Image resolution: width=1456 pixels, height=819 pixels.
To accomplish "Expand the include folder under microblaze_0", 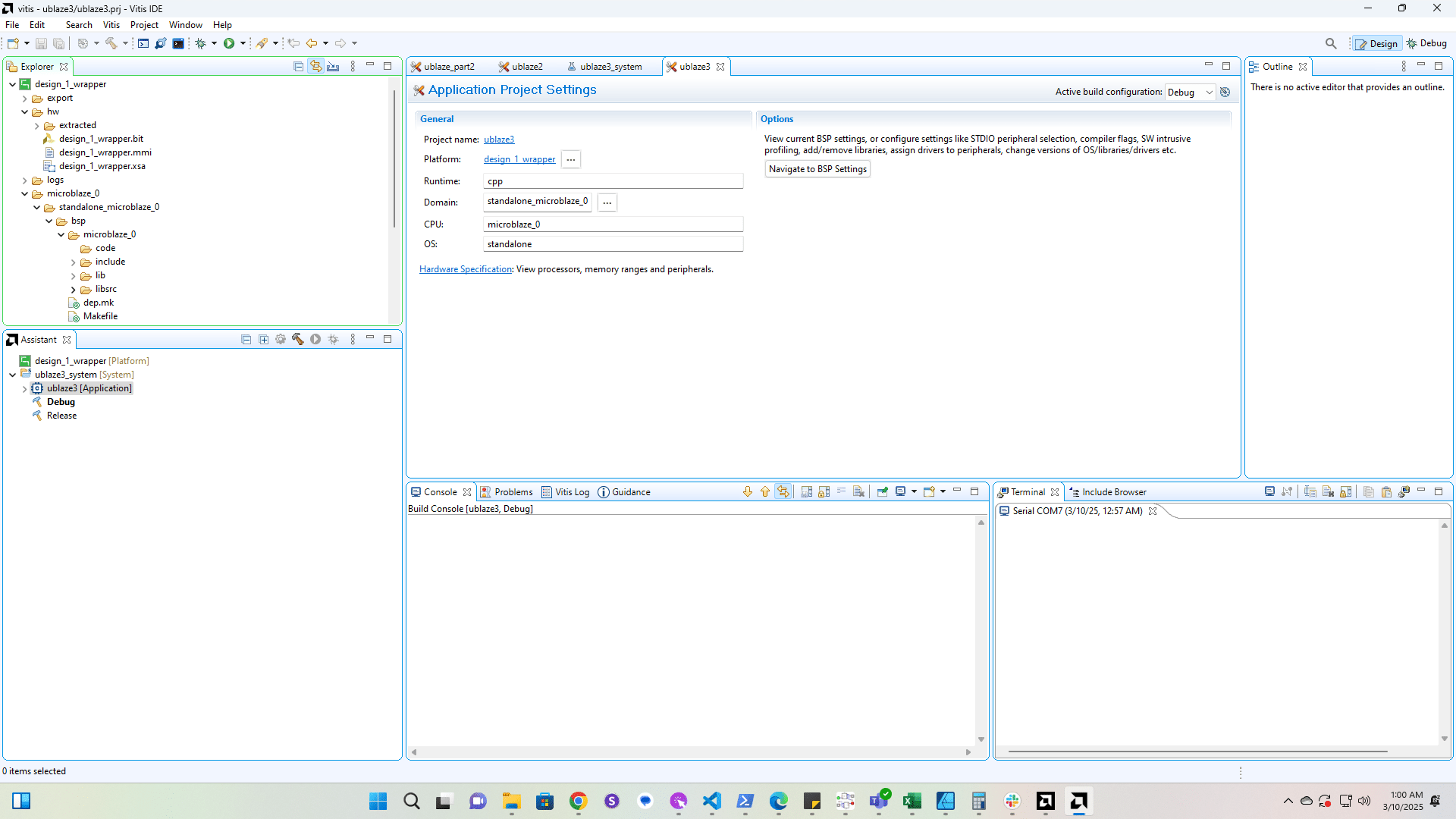I will 72,262.
